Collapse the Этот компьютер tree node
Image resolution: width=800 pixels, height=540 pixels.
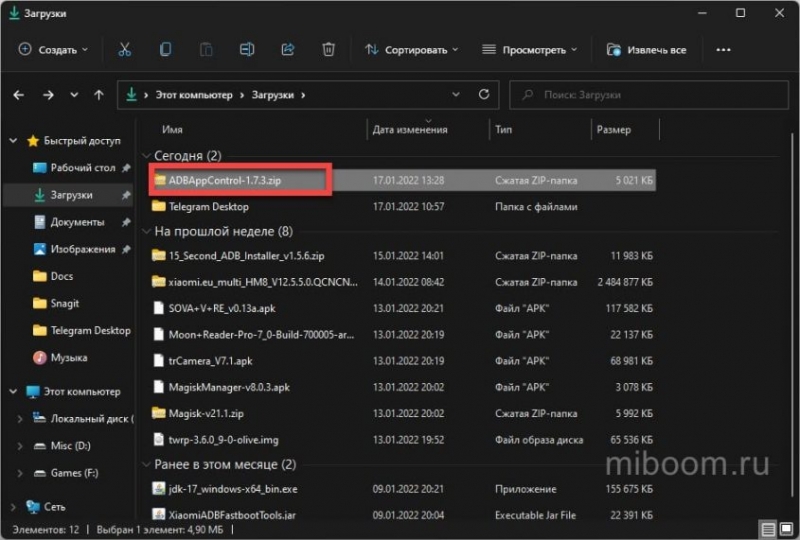click(13, 392)
